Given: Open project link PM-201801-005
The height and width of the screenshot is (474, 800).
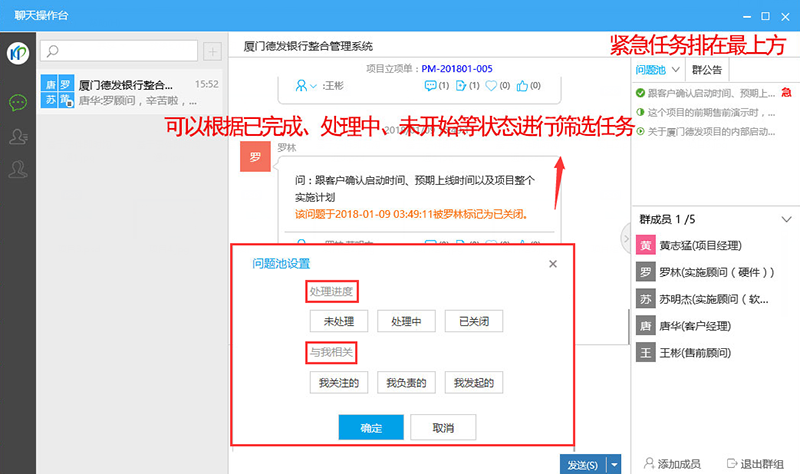Looking at the screenshot, I should point(457,68).
